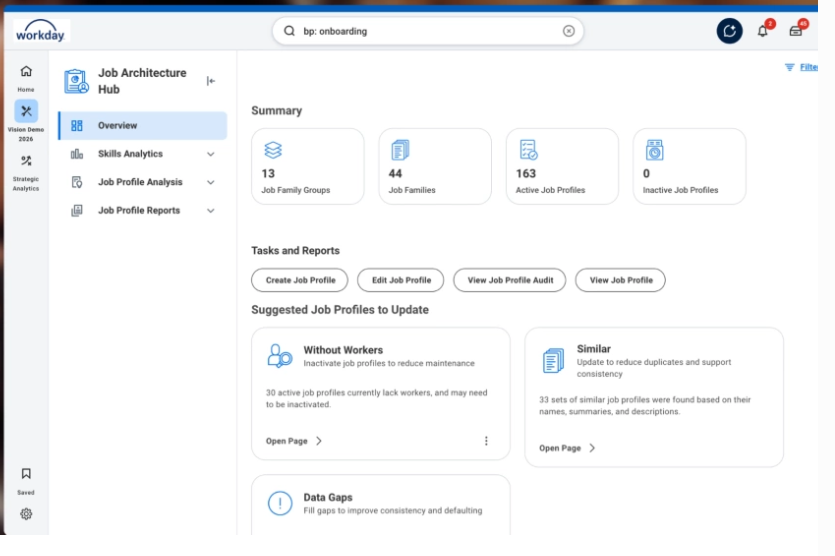
Task: Open Page on the Without Workers card
Action: (x=294, y=441)
